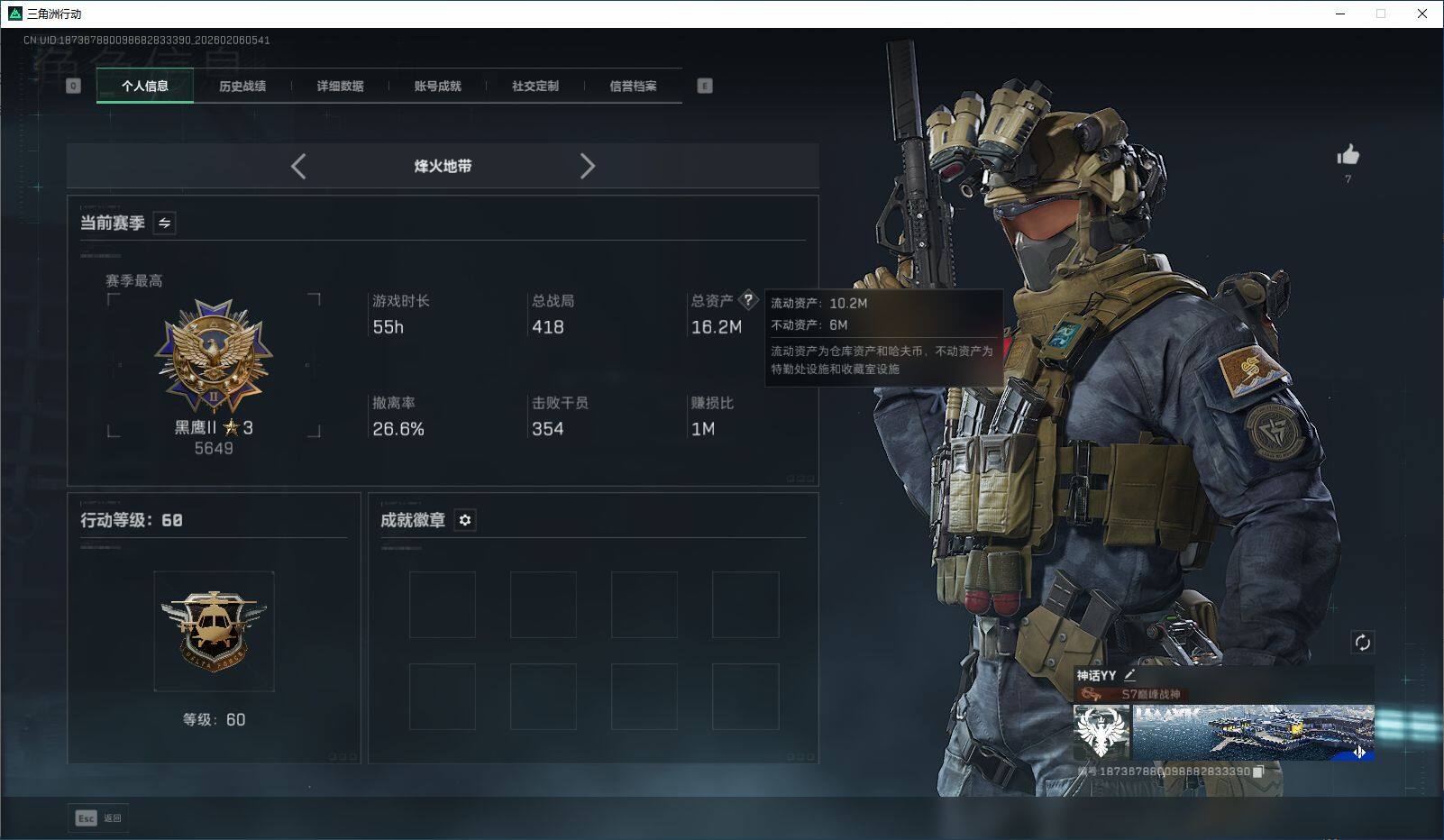Switch to the 历史战绩 tab
Screen dimensions: 1444x840
[242, 86]
